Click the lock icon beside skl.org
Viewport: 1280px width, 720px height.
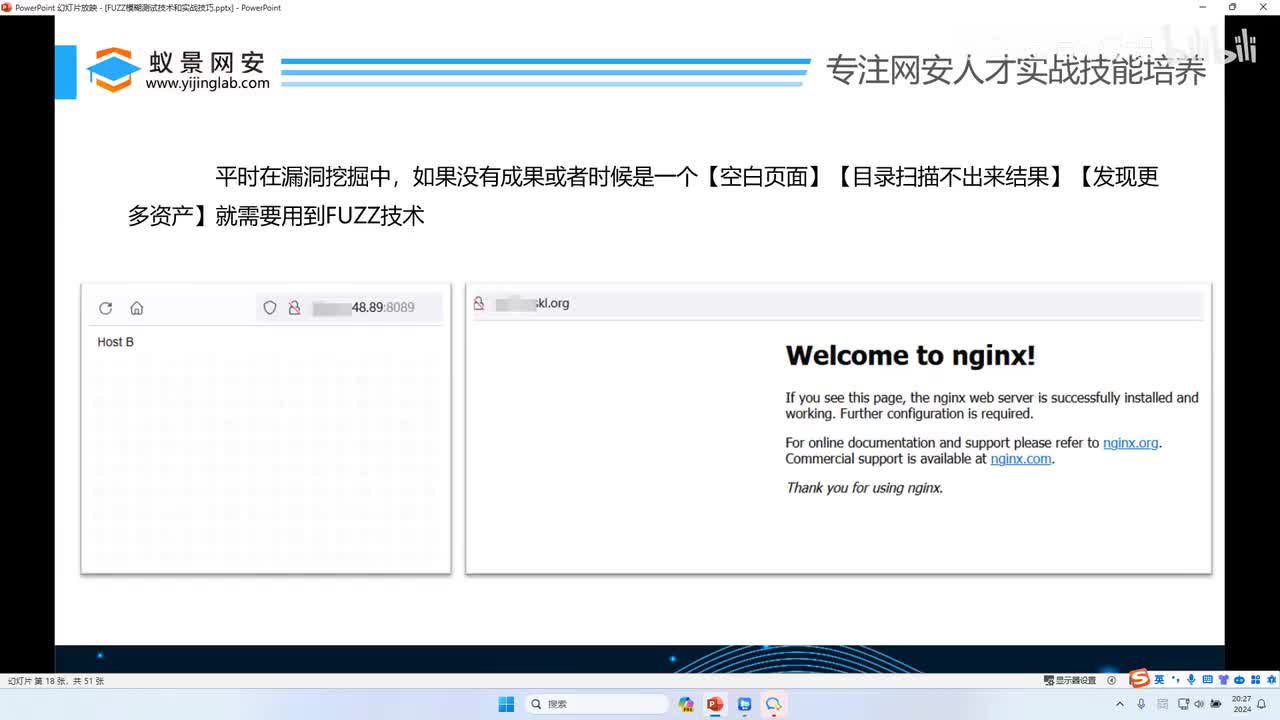(479, 303)
